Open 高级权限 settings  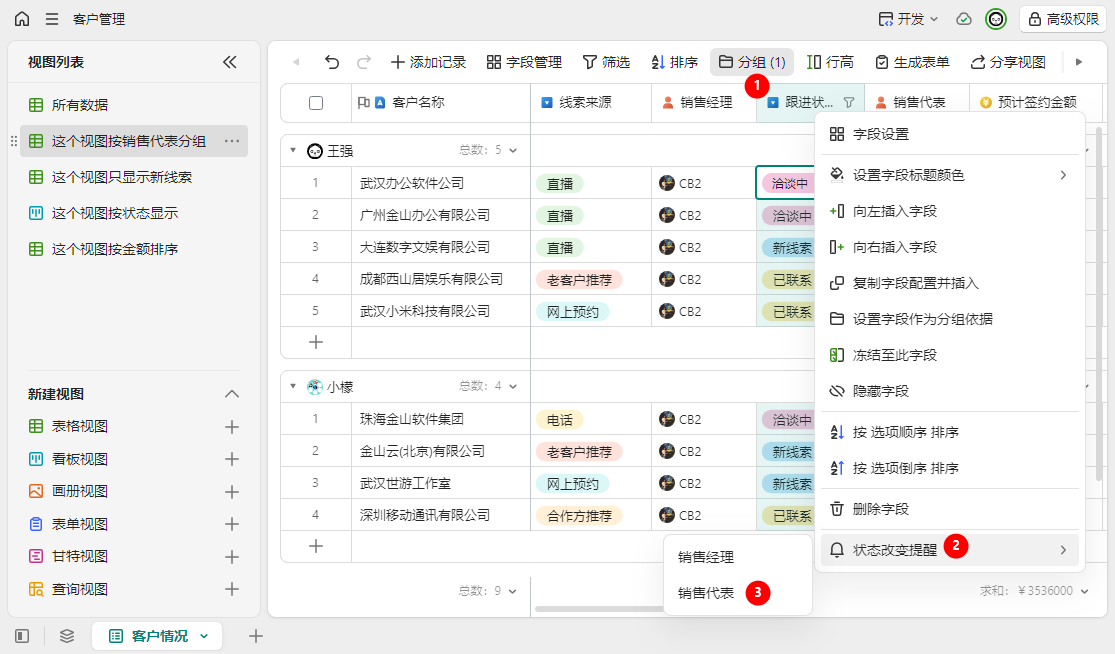click(1064, 19)
